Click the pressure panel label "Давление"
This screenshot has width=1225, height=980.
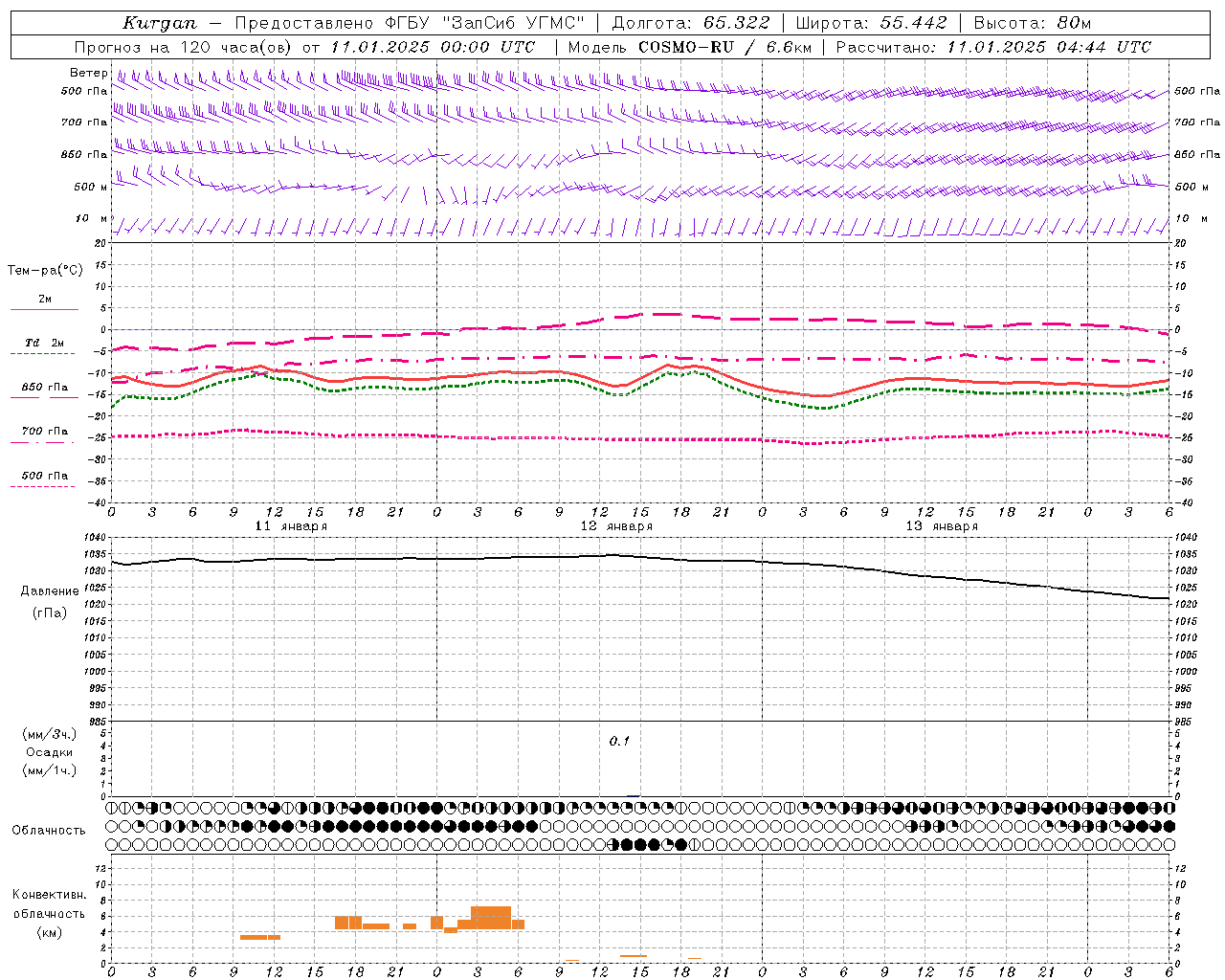(x=50, y=591)
